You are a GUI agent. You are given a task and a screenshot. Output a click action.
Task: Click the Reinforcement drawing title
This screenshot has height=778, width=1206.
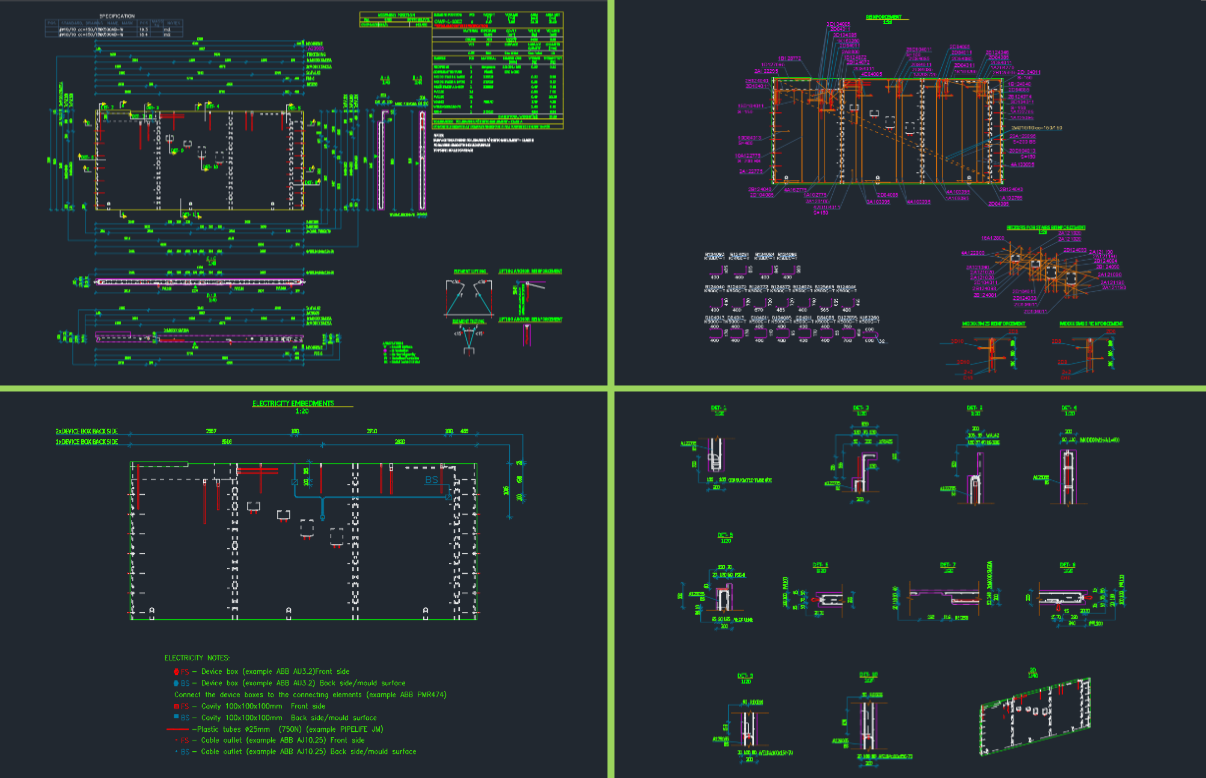coord(885,17)
